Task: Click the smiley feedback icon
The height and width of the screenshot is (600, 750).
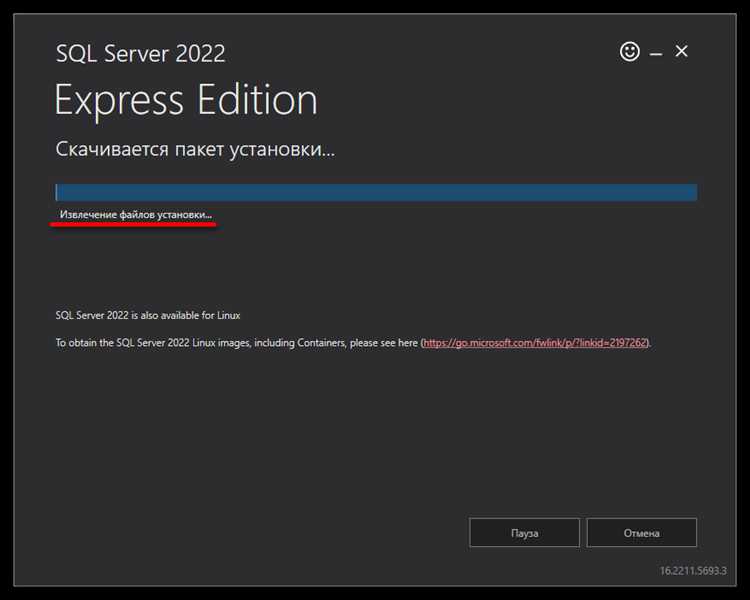Action: 629,51
